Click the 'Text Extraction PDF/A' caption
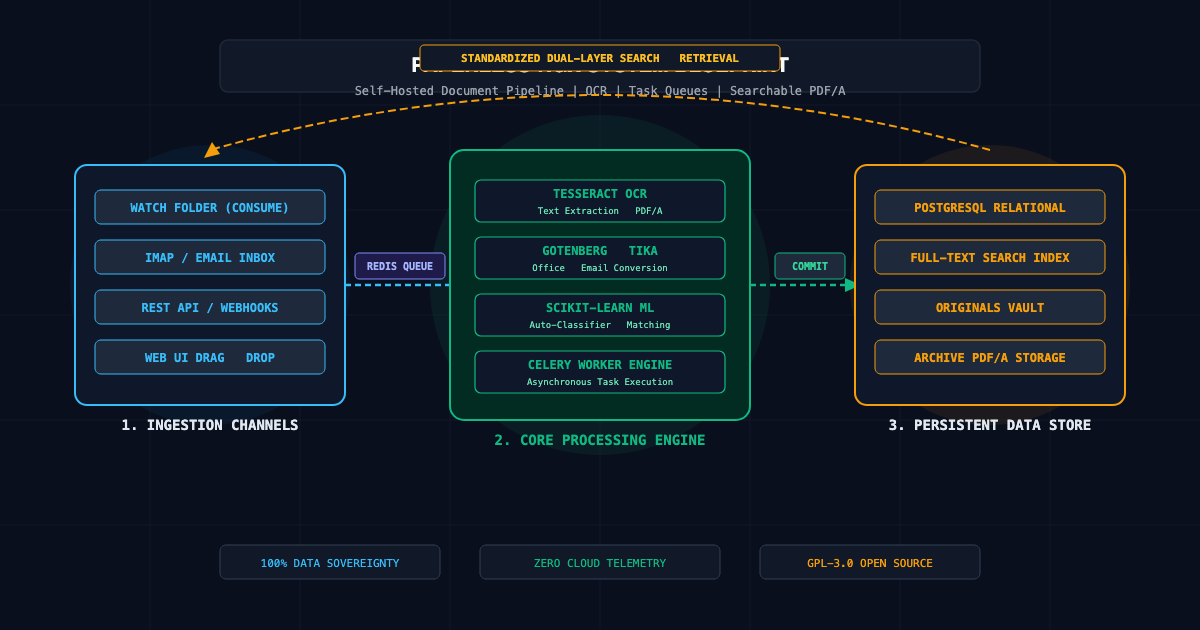 pos(600,211)
